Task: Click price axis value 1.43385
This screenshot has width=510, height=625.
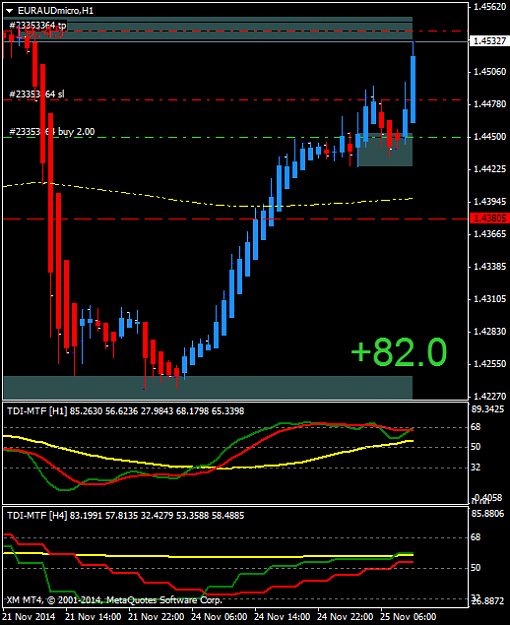Action: pyautogui.click(x=490, y=266)
